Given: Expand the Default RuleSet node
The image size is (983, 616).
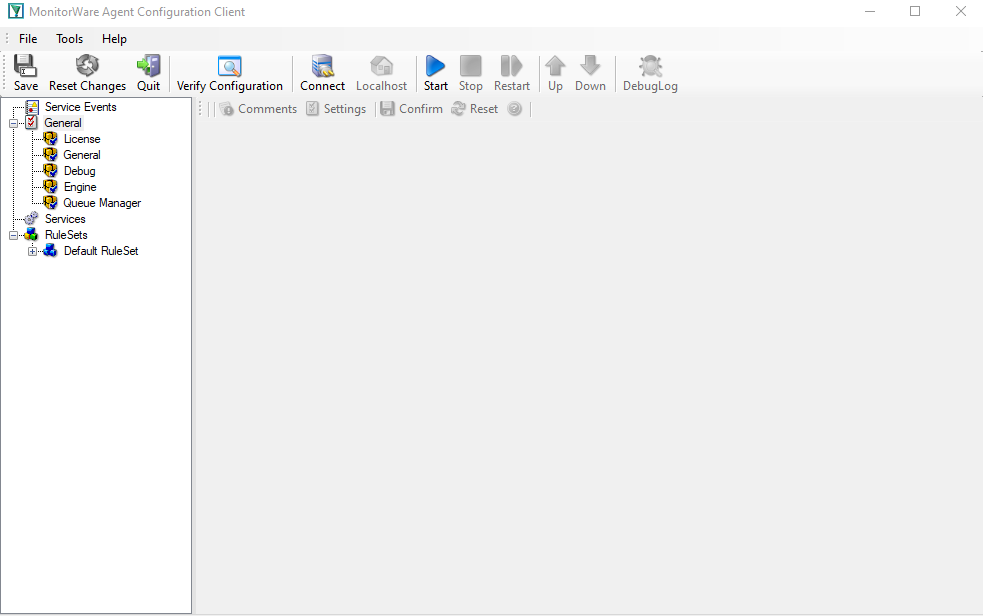Looking at the screenshot, I should click(x=32, y=252).
